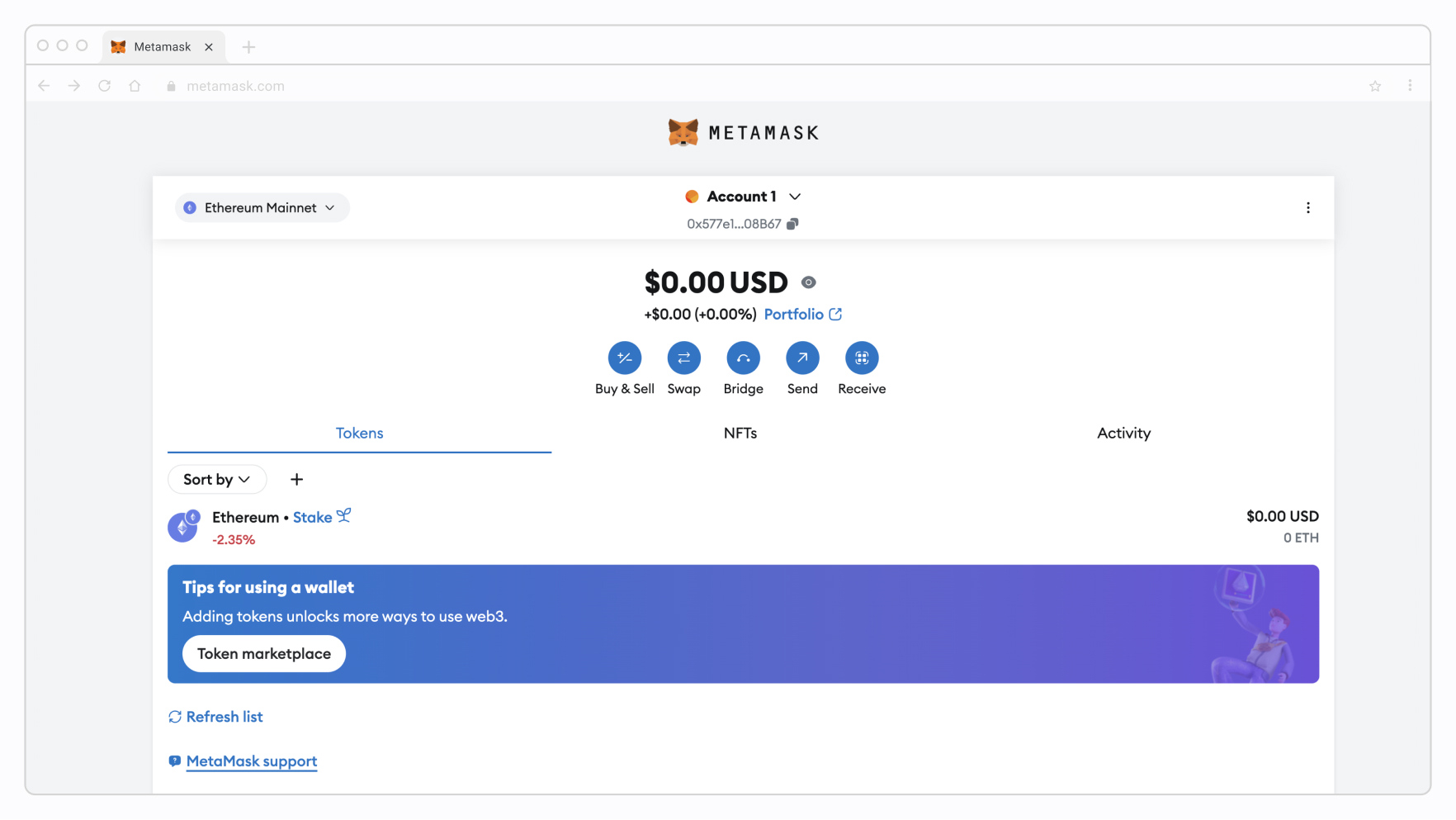Click the refresh icon beside Refresh list
This screenshot has width=1456, height=820.
pos(175,717)
